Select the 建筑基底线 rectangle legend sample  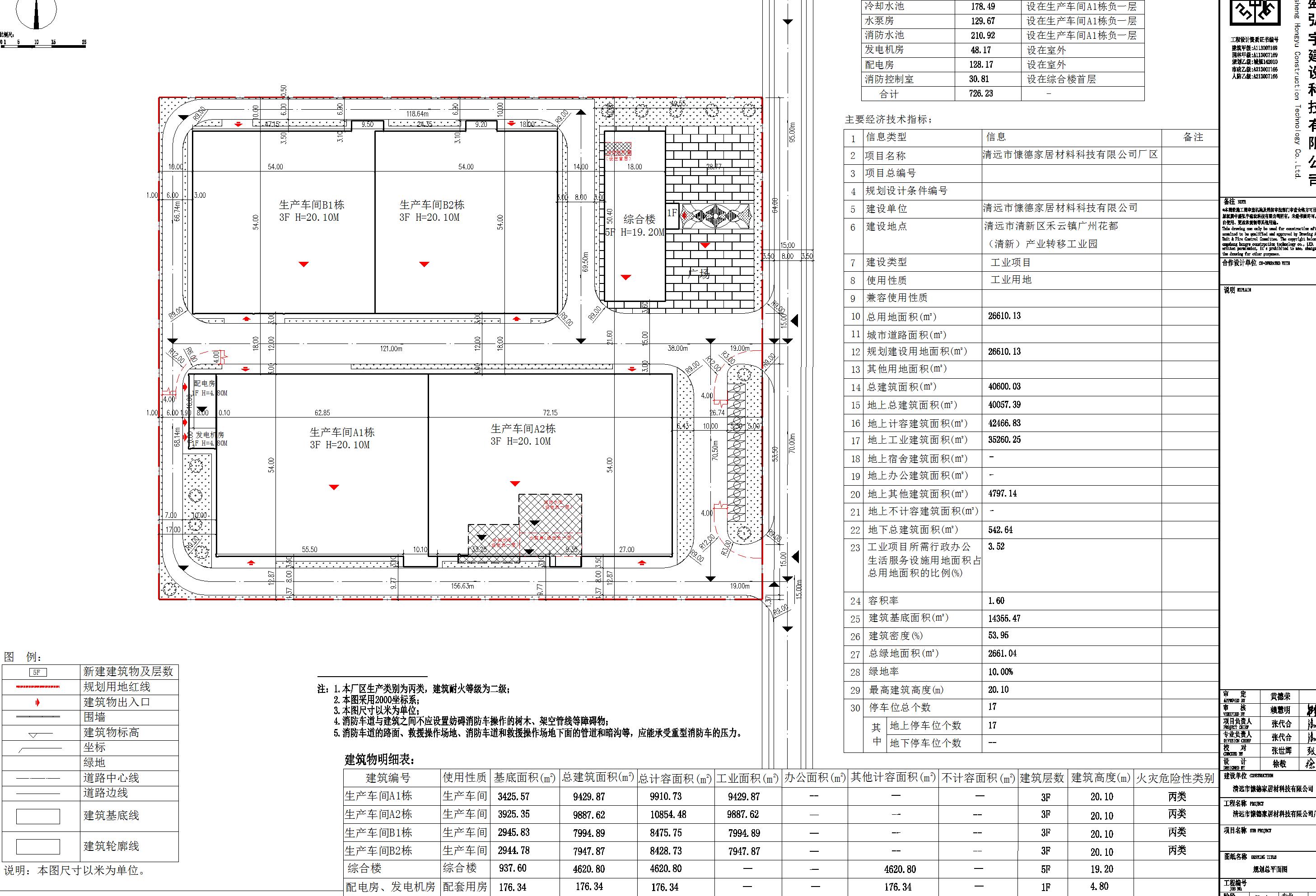(38, 816)
